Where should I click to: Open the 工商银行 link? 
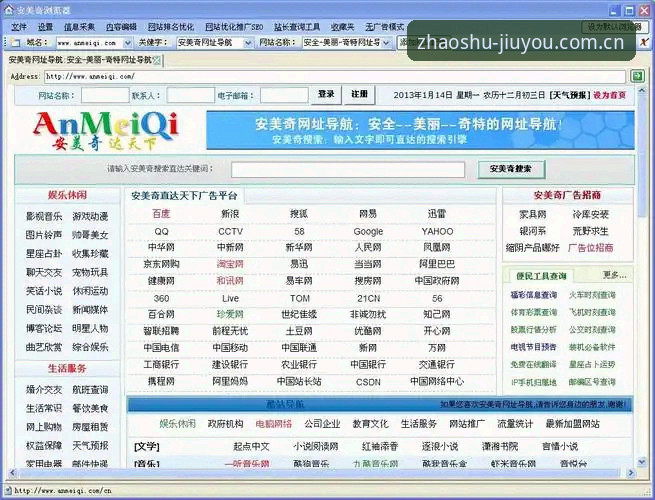pyautogui.click(x=161, y=364)
